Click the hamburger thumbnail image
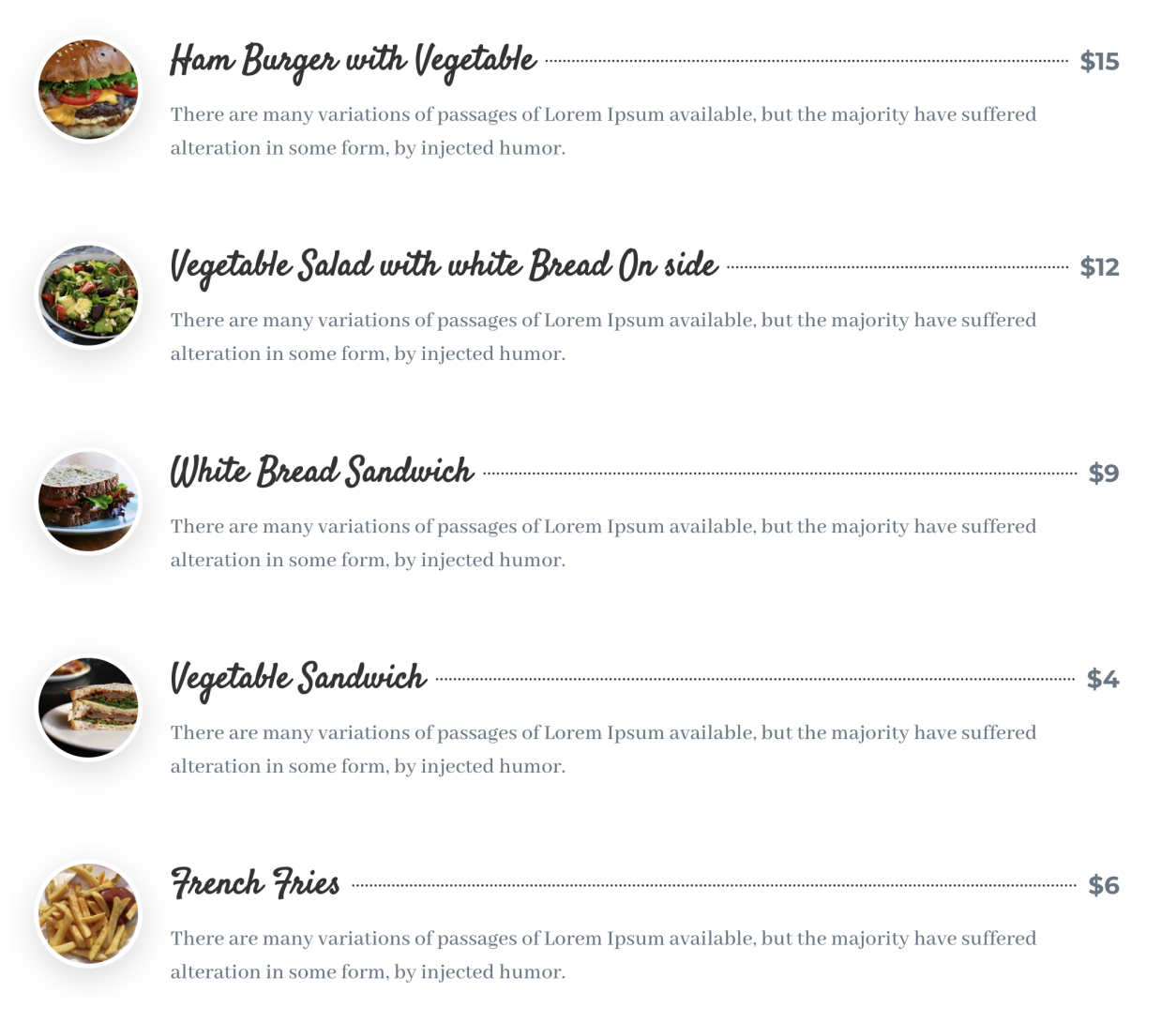 click(x=88, y=90)
